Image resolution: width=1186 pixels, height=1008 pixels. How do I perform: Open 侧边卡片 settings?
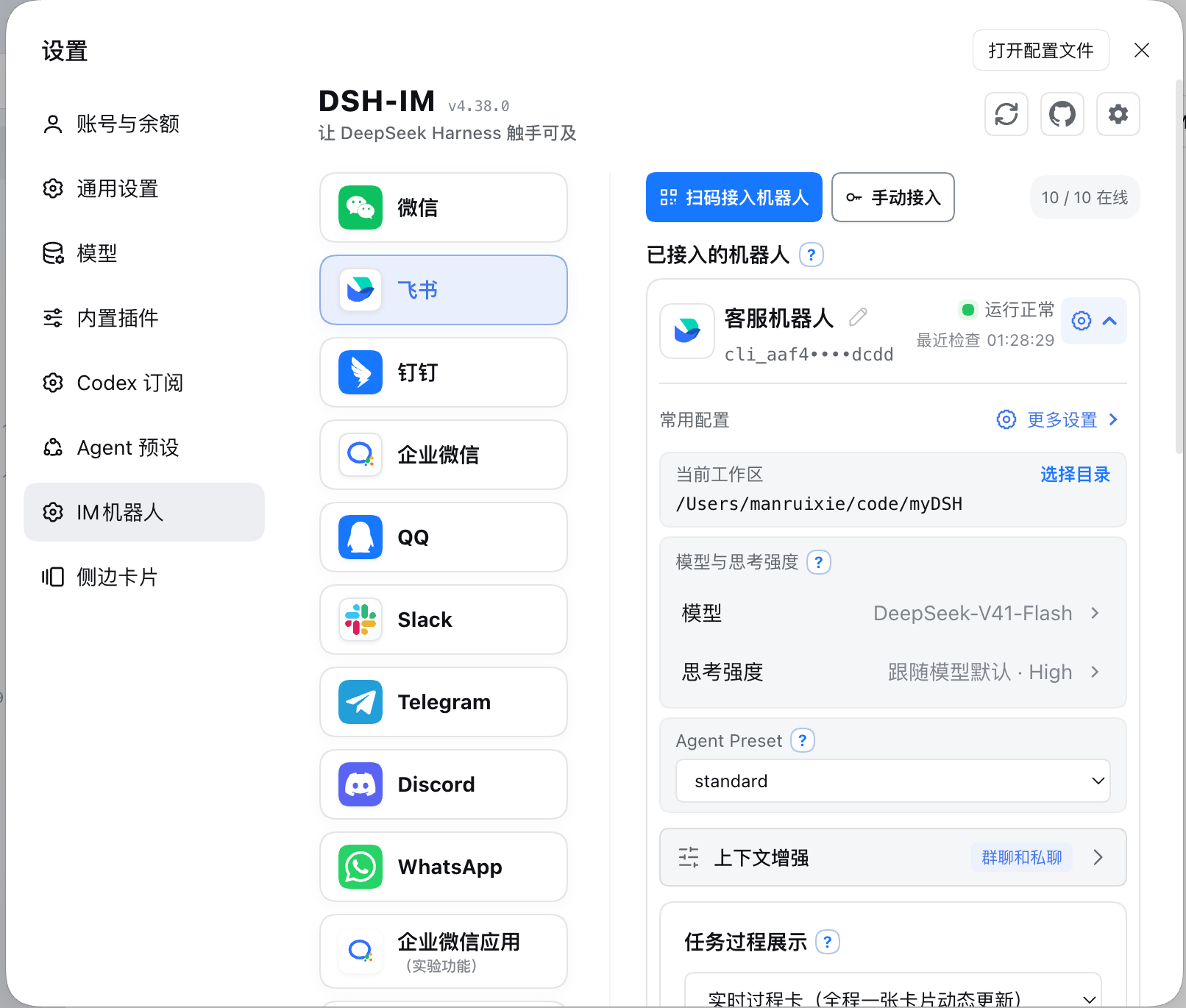point(144,577)
